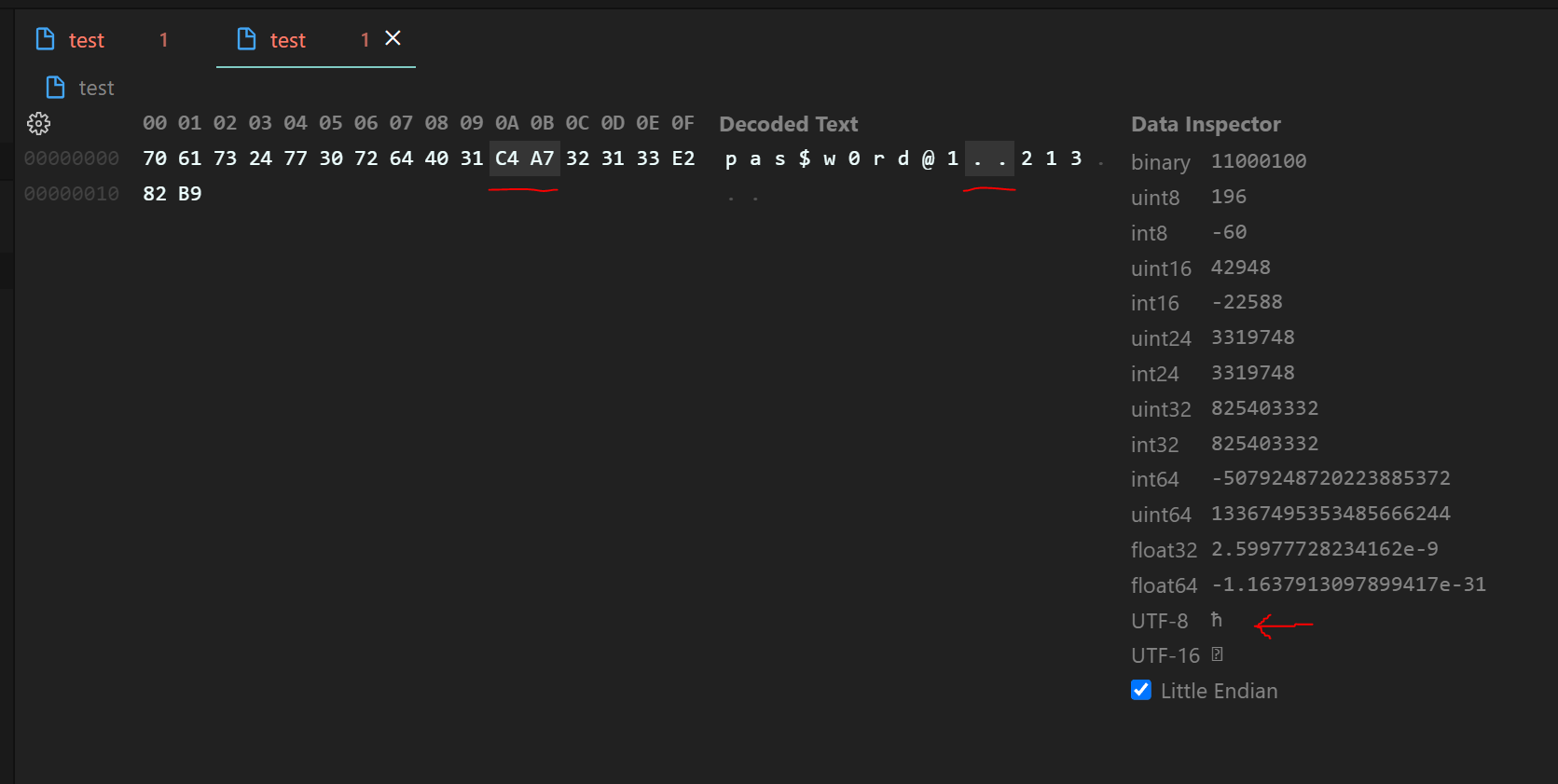Toggle the Little Endian checkbox
This screenshot has width=1558, height=784.
pos(1141,690)
